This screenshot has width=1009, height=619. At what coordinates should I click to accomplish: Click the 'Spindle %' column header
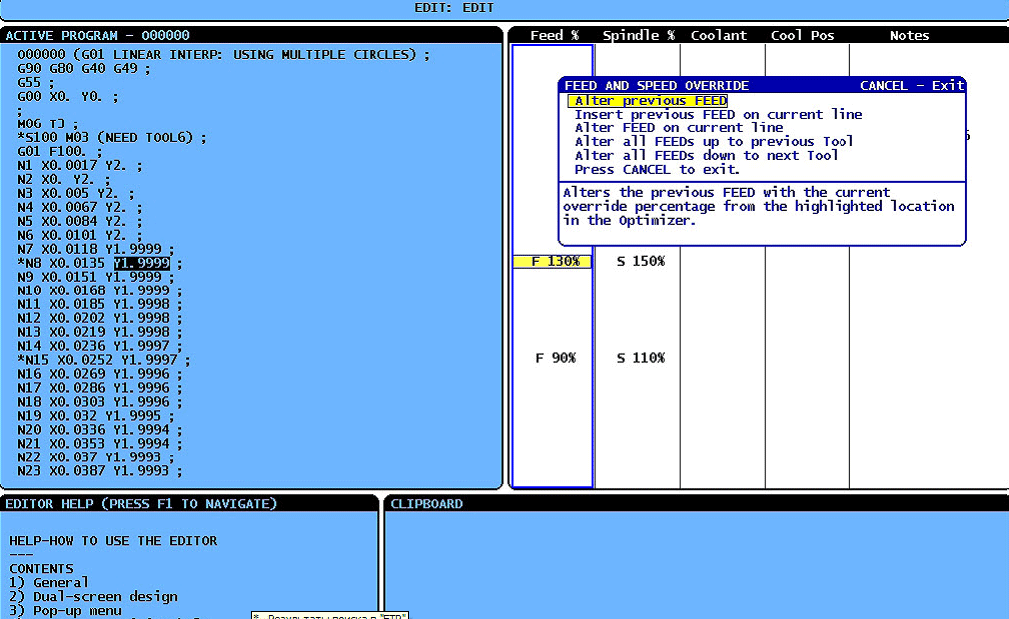(x=638, y=36)
